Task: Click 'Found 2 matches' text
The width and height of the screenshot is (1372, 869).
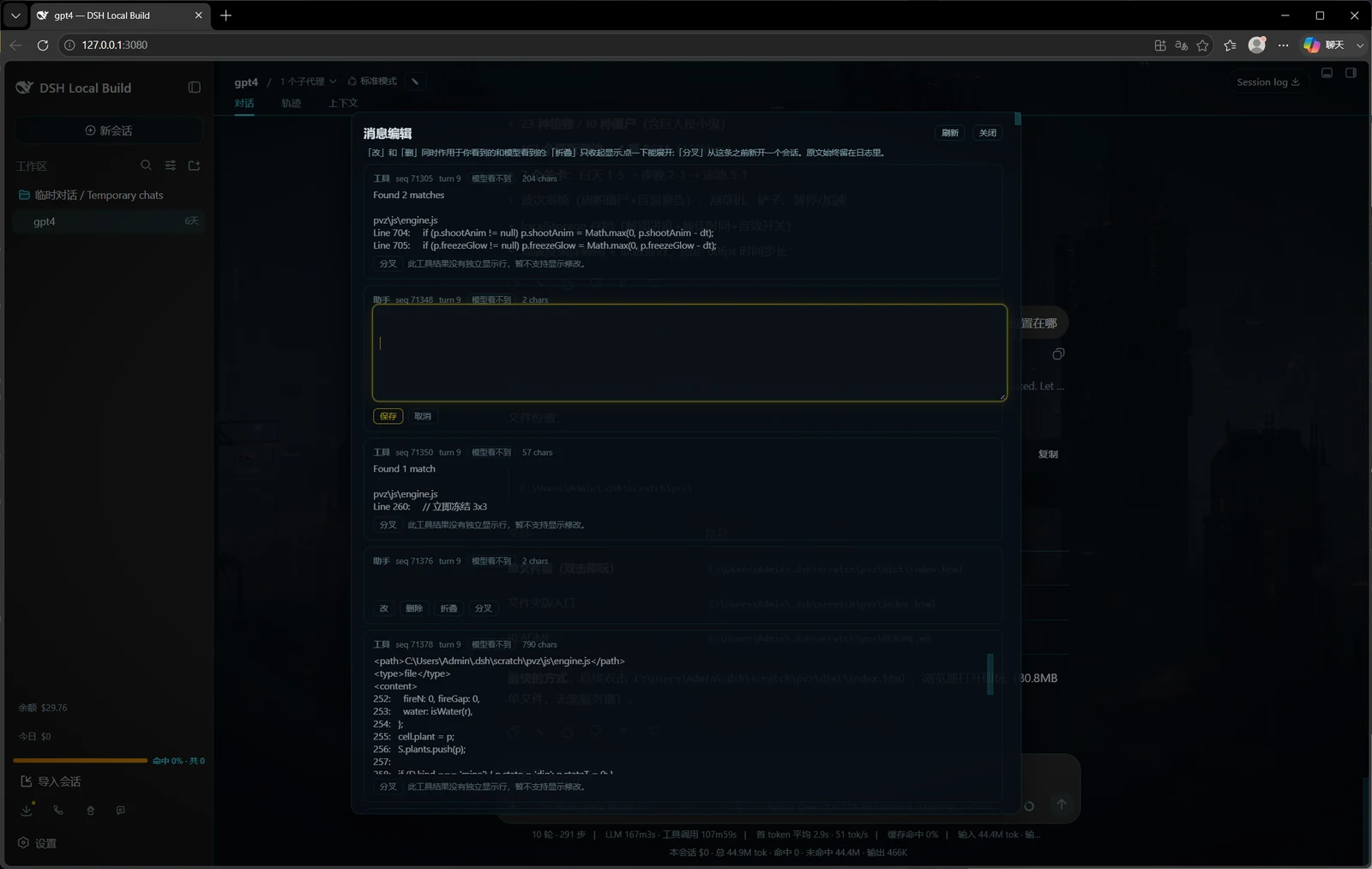Action: click(x=408, y=196)
